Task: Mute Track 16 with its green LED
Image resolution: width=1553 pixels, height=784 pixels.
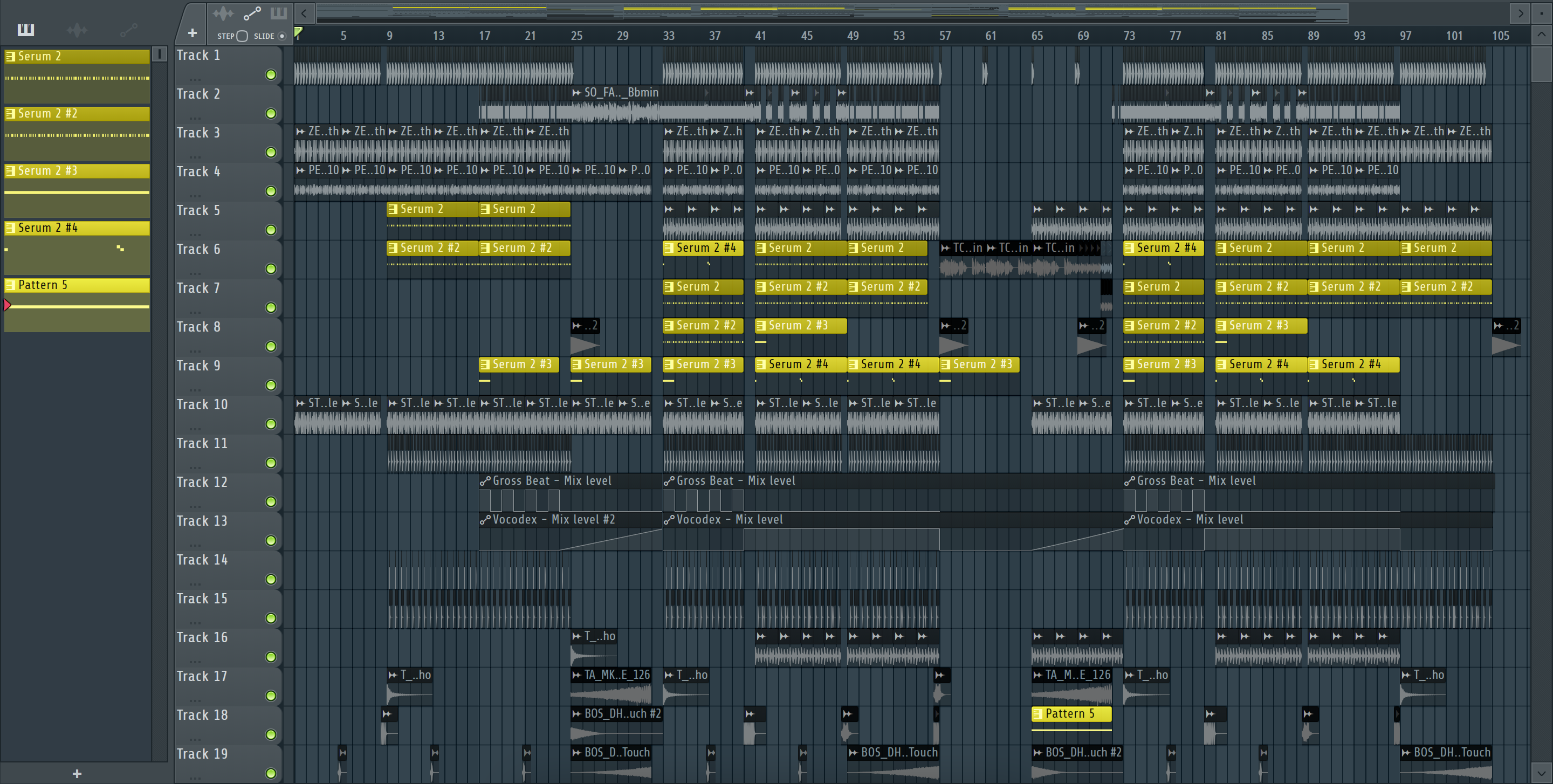Action: tap(271, 657)
